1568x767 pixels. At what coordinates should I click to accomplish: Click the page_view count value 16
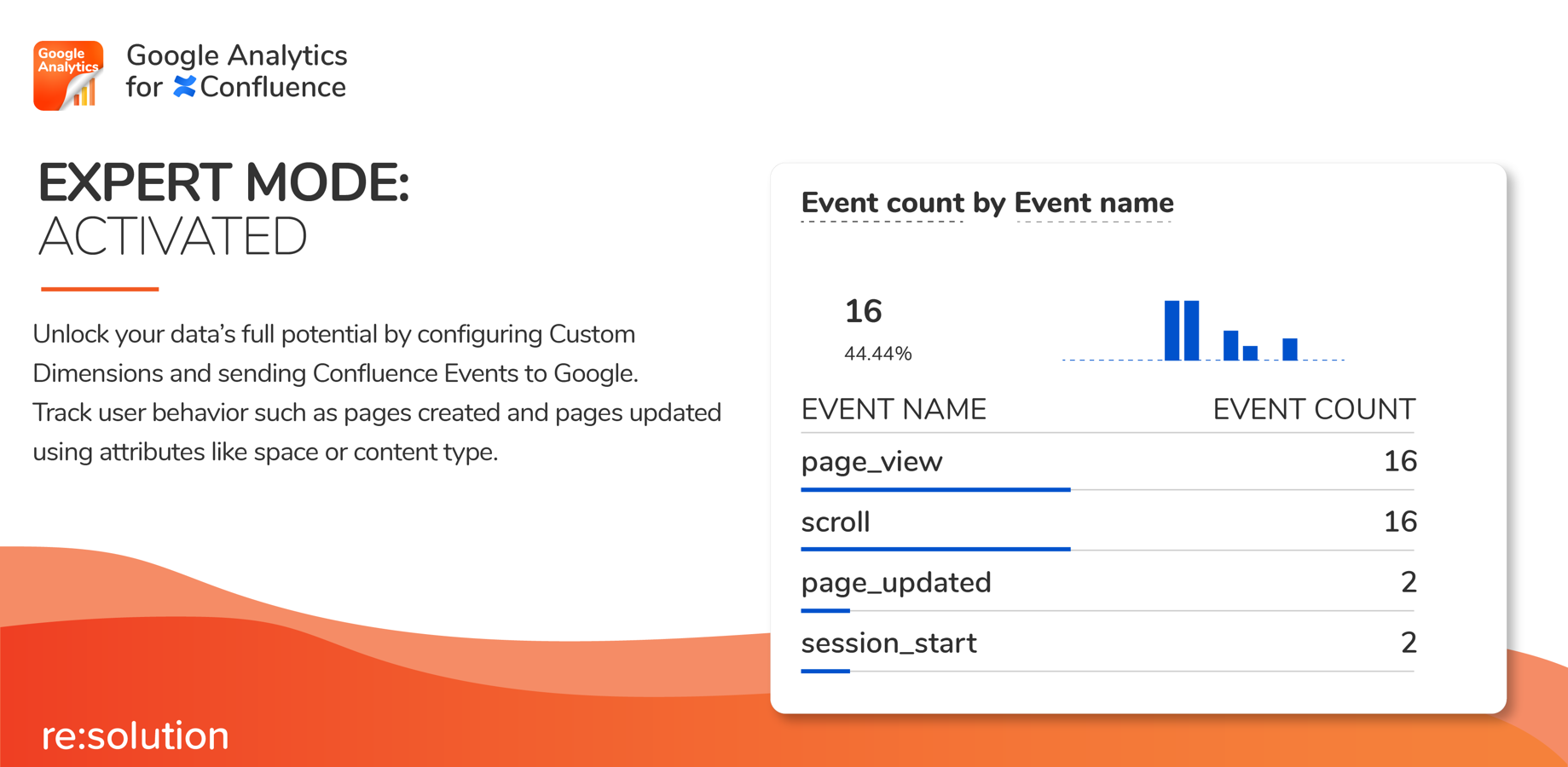[x=1400, y=461]
